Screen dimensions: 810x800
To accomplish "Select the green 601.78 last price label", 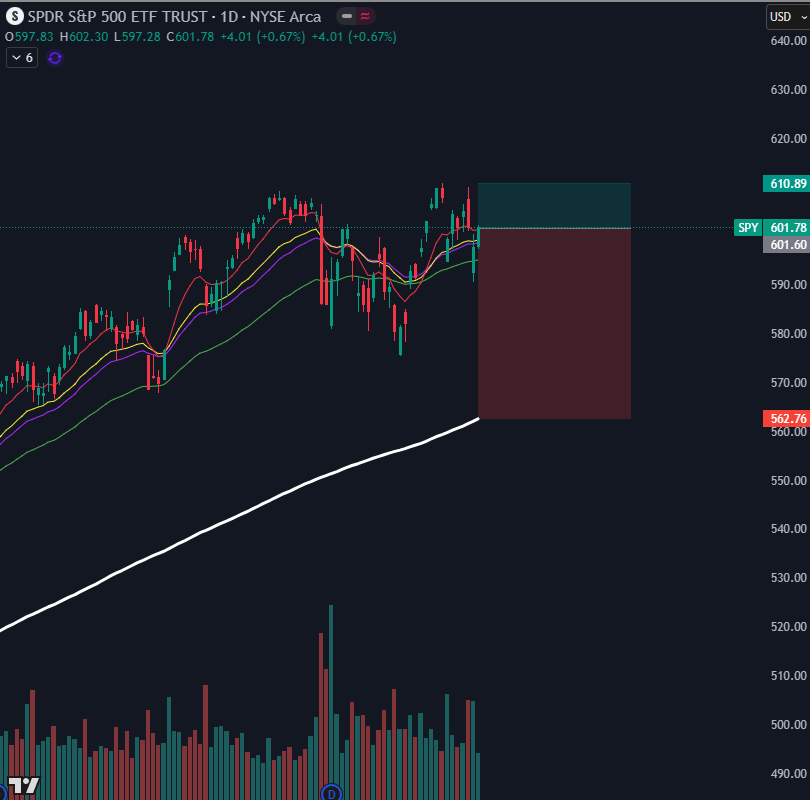I will (x=786, y=228).
